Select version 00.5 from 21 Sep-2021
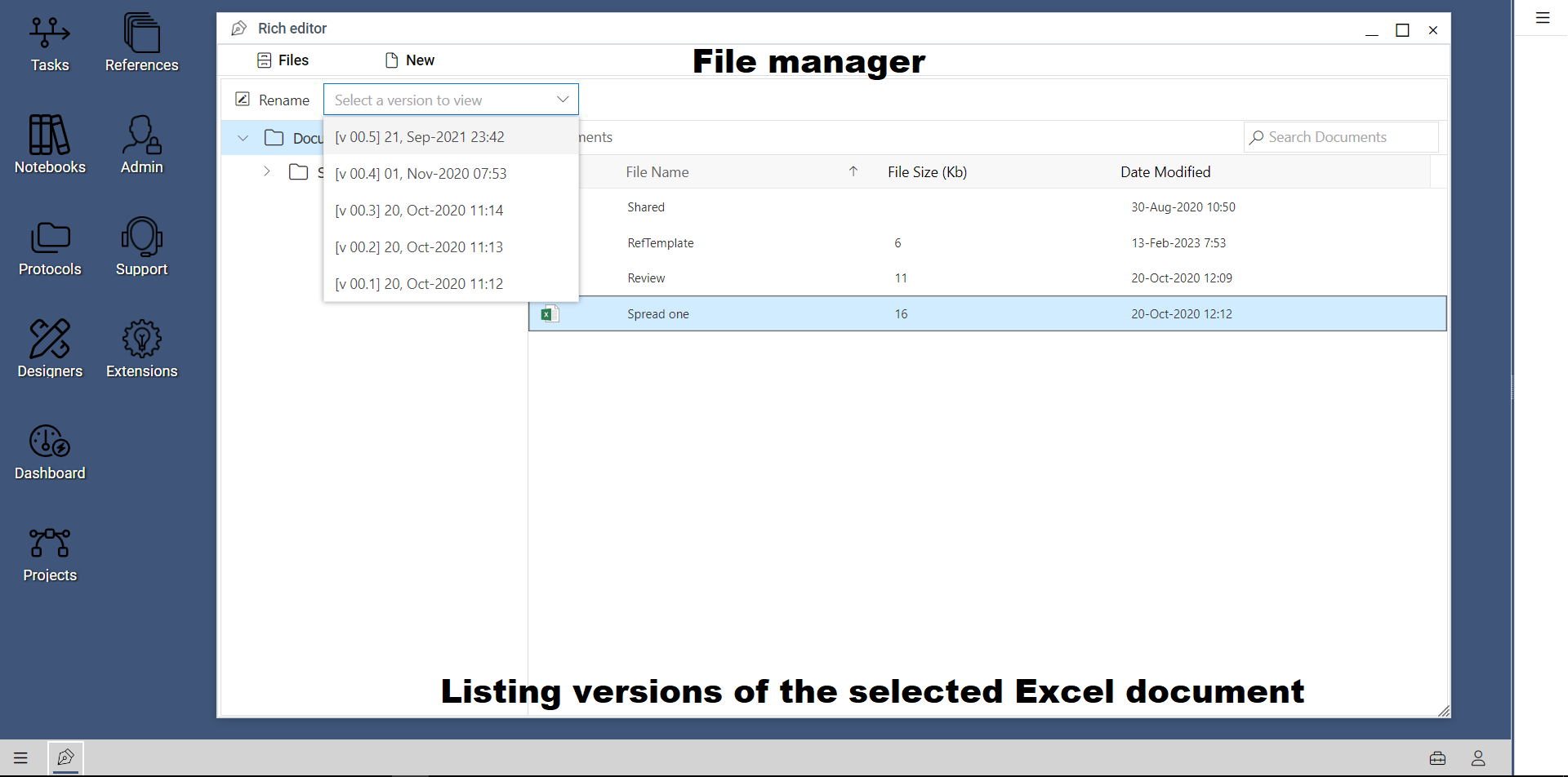Viewport: 1568px width, 777px height. (451, 136)
